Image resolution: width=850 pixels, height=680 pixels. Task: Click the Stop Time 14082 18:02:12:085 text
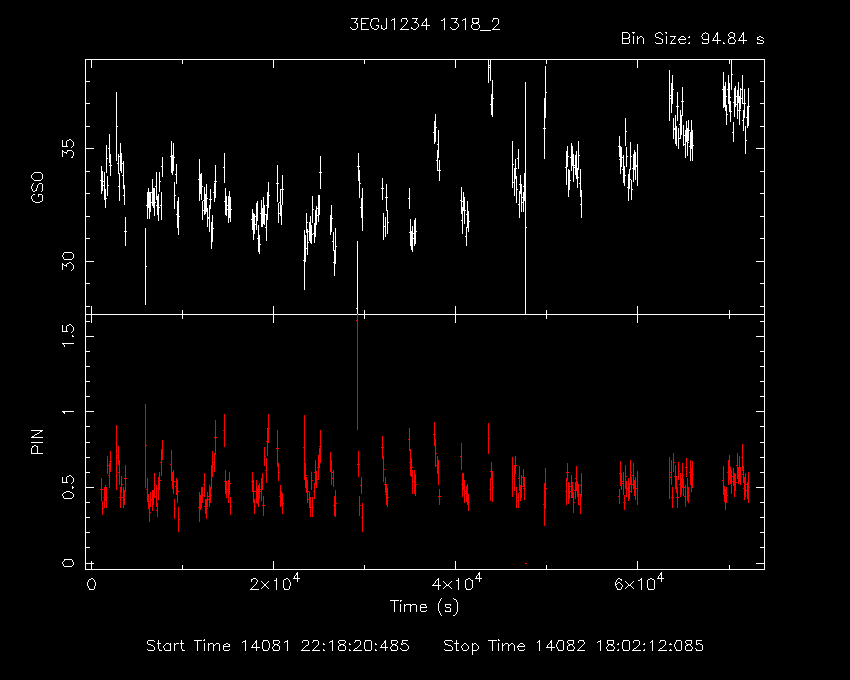coord(574,646)
